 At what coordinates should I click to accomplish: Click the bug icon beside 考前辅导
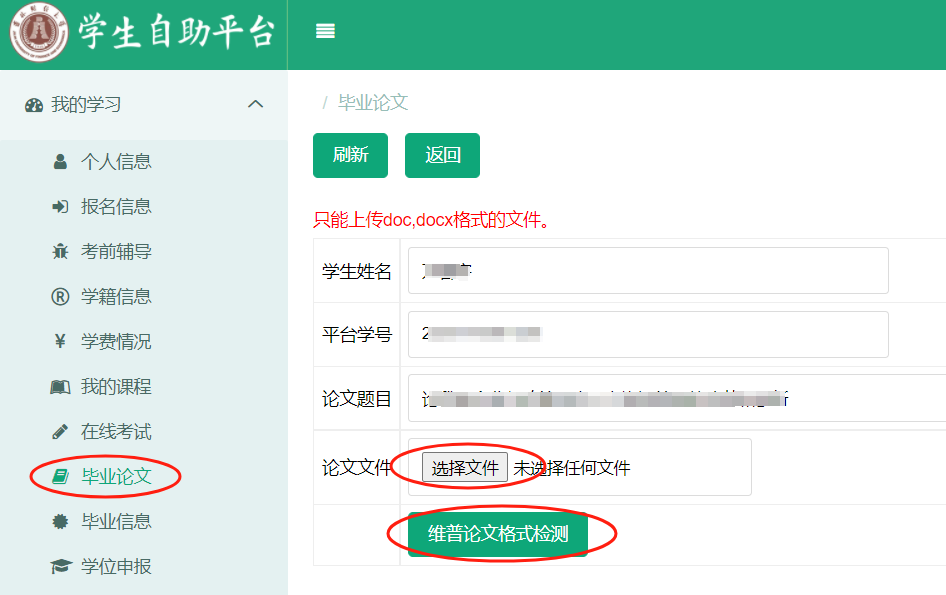(x=60, y=251)
